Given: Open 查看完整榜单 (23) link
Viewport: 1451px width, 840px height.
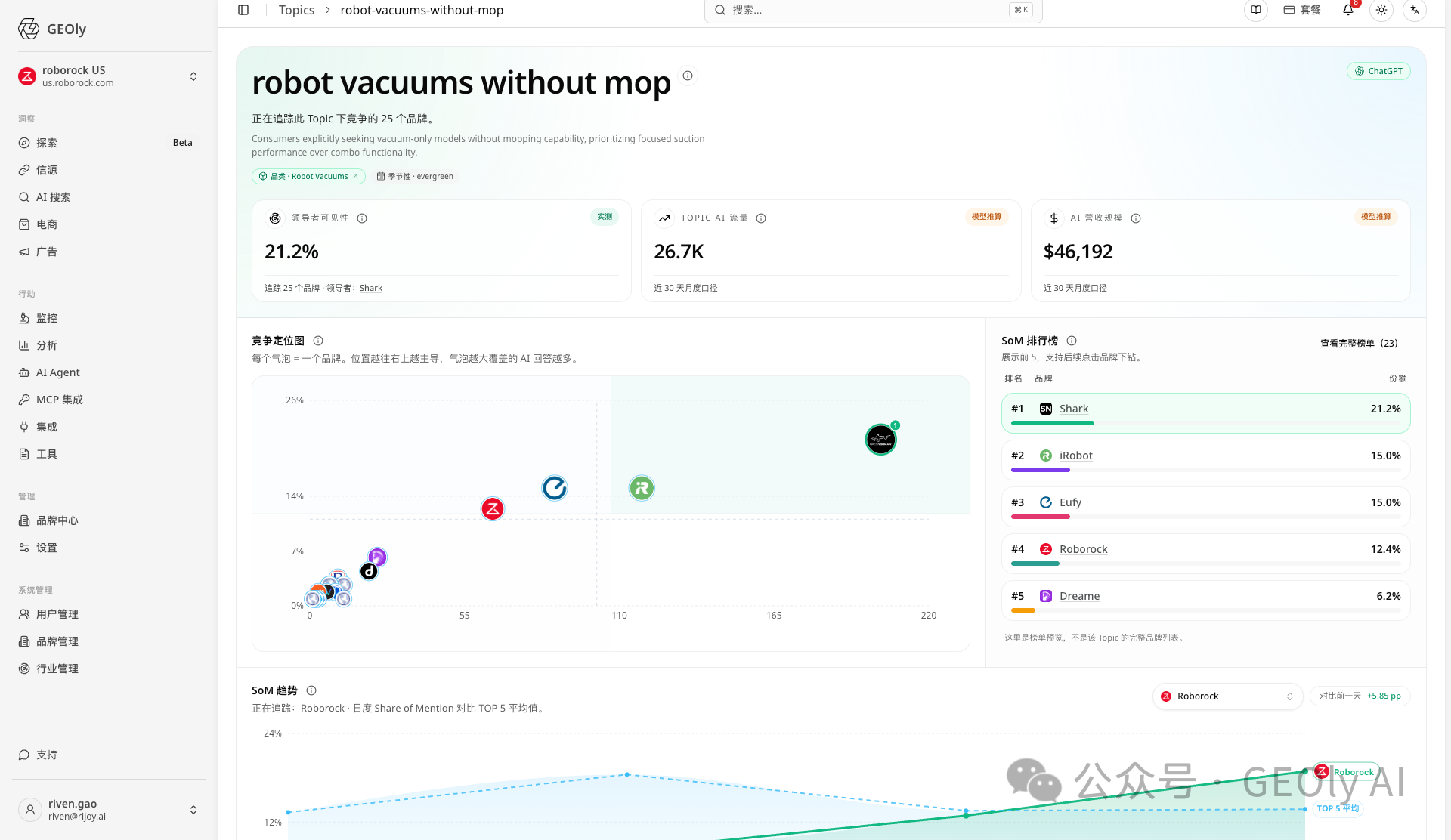Looking at the screenshot, I should pyautogui.click(x=1359, y=343).
